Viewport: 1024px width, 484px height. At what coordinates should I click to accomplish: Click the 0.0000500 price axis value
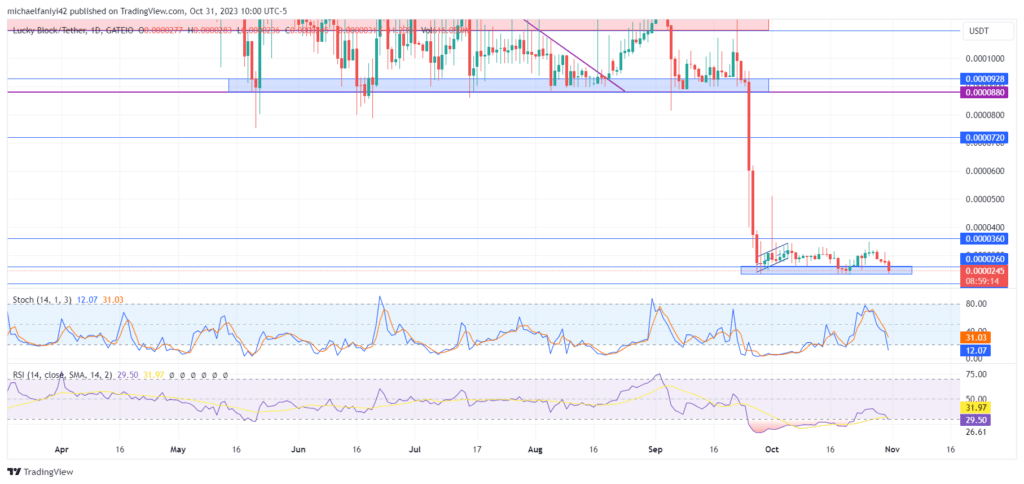[984, 199]
